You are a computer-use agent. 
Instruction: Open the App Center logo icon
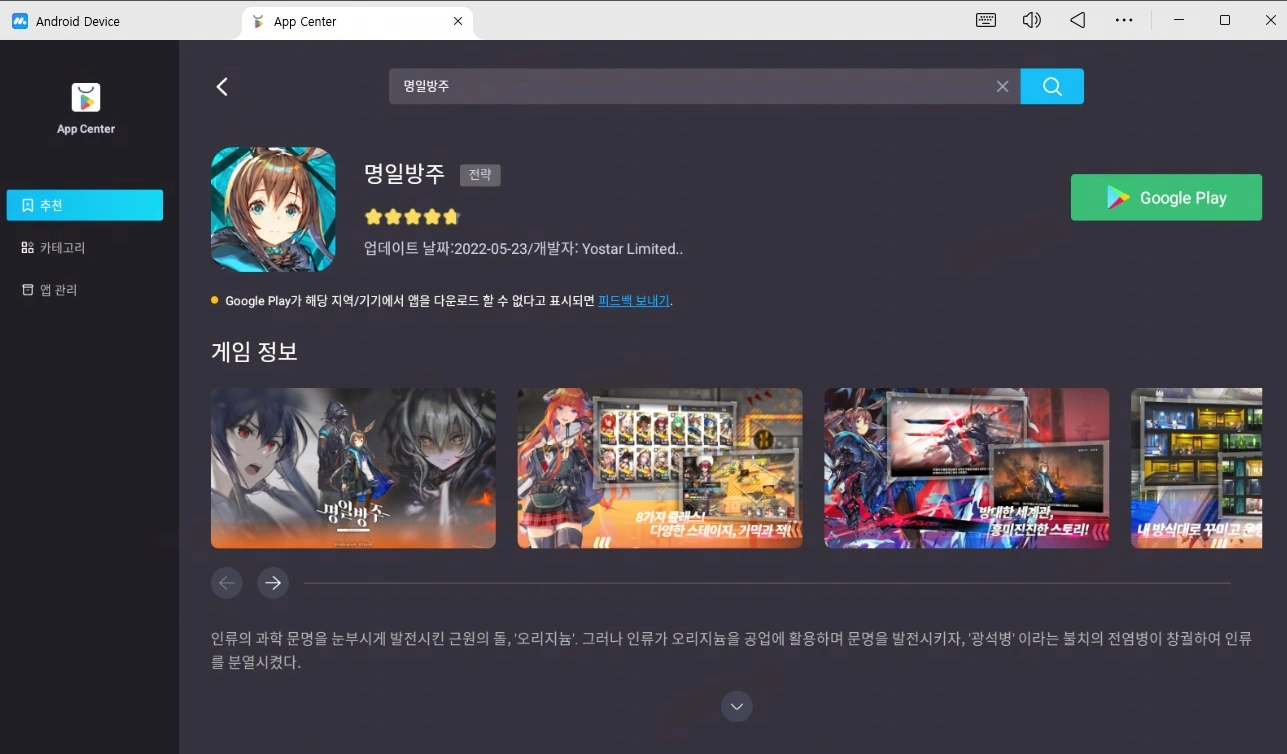tap(85, 95)
